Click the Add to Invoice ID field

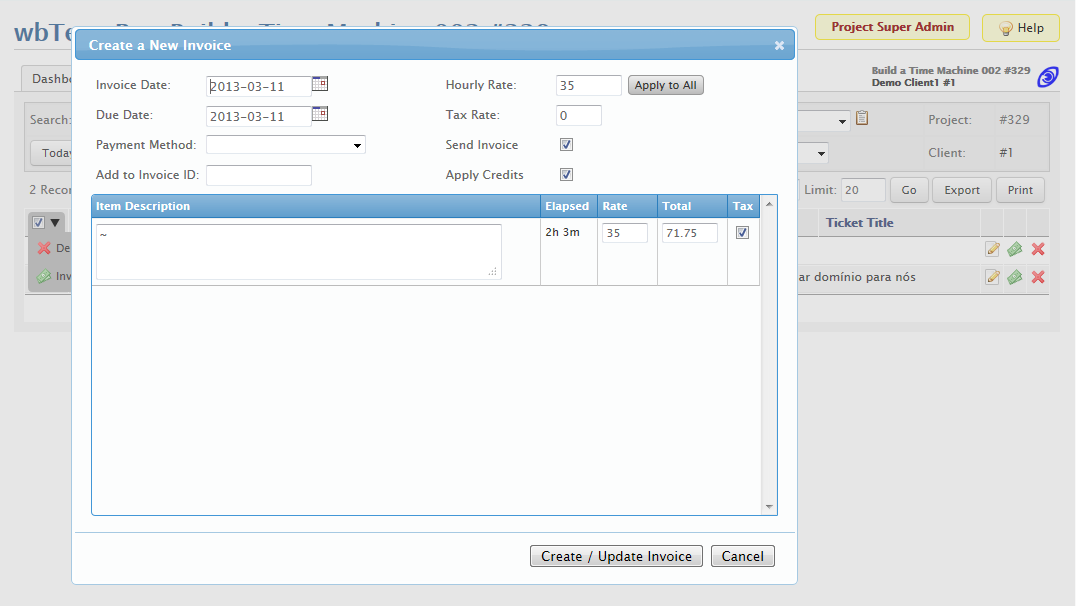(x=259, y=176)
